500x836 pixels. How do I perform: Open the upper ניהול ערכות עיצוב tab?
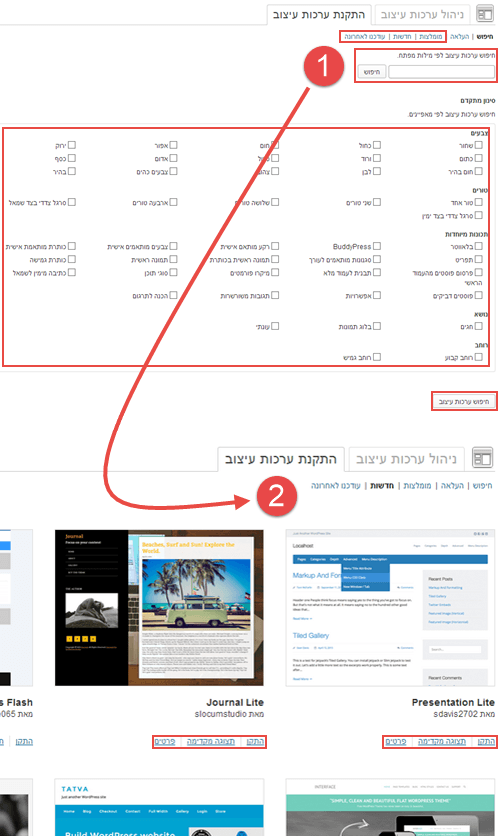click(x=422, y=14)
